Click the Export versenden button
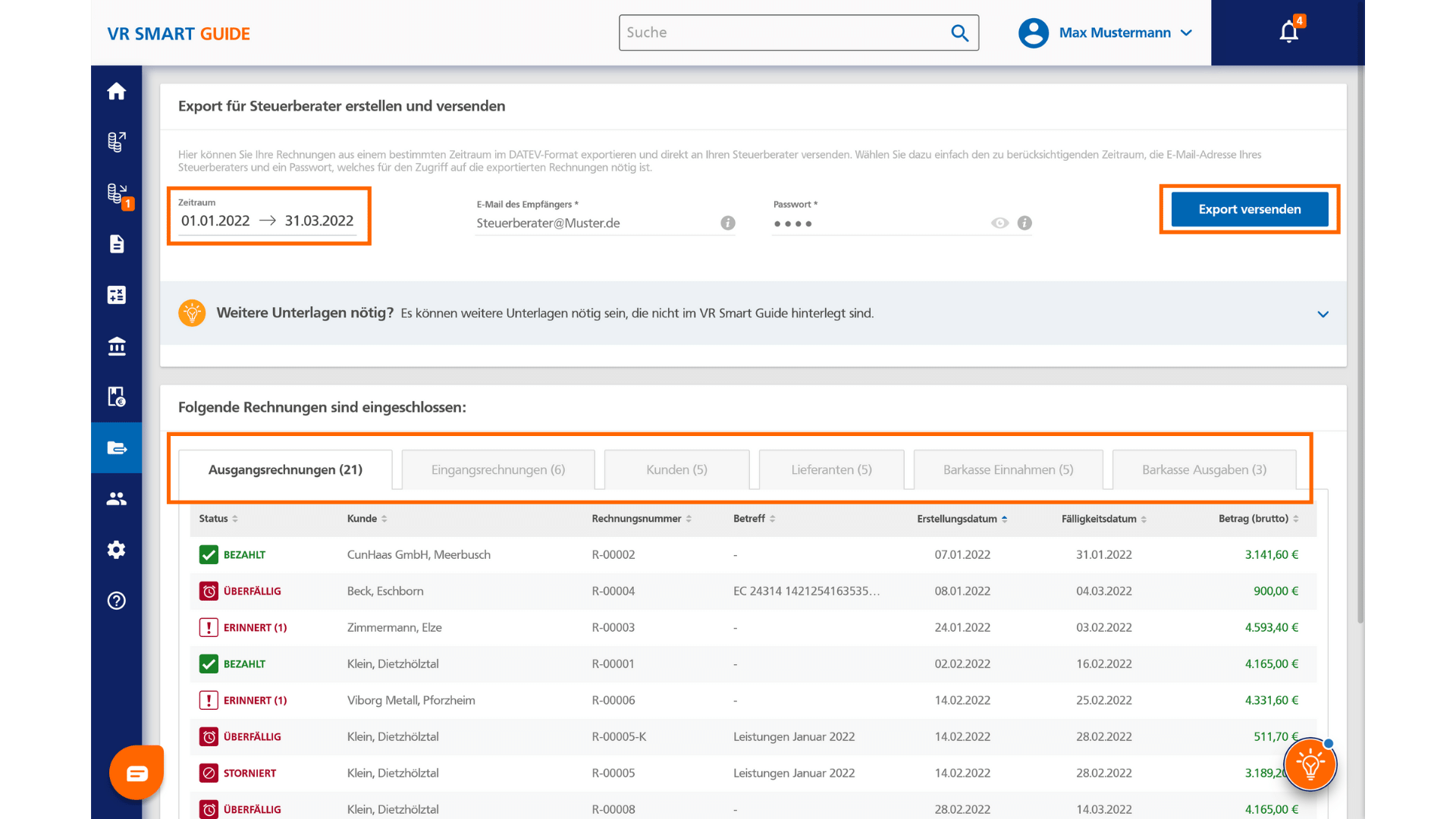Viewport: 1456px width, 819px height. pos(1250,209)
